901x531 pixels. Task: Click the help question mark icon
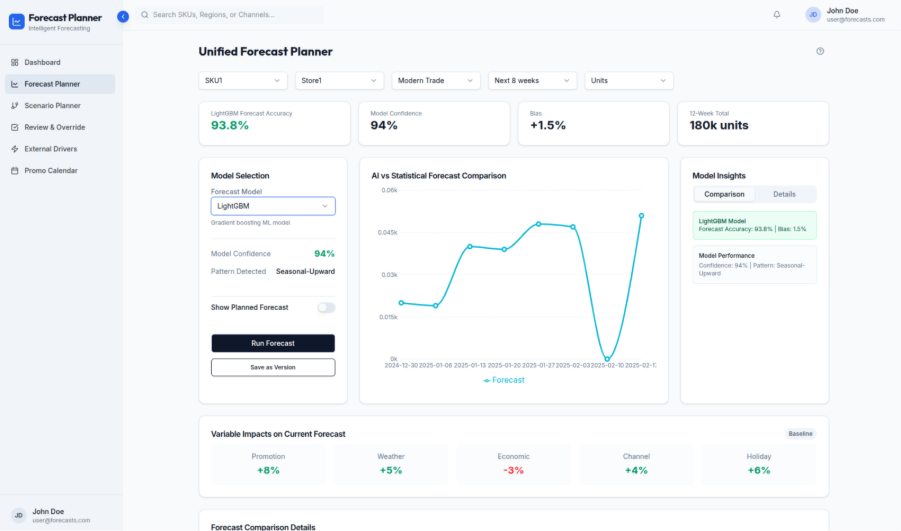pos(820,51)
